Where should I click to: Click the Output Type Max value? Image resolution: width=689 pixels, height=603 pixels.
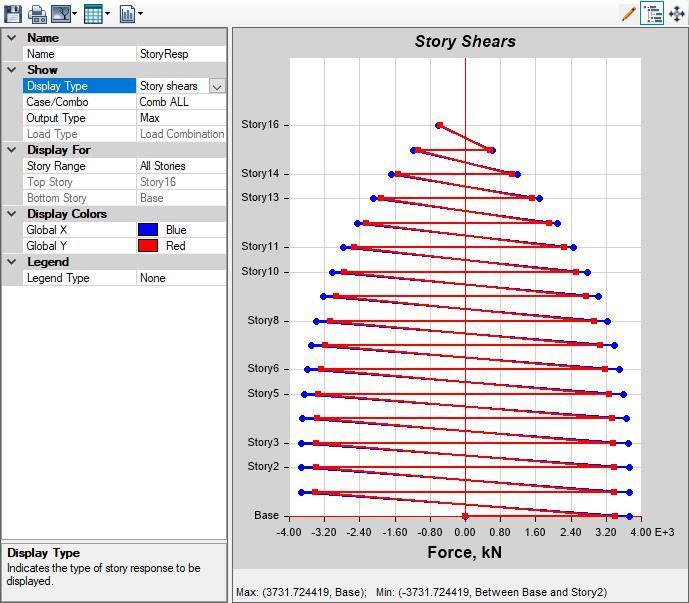click(181, 118)
